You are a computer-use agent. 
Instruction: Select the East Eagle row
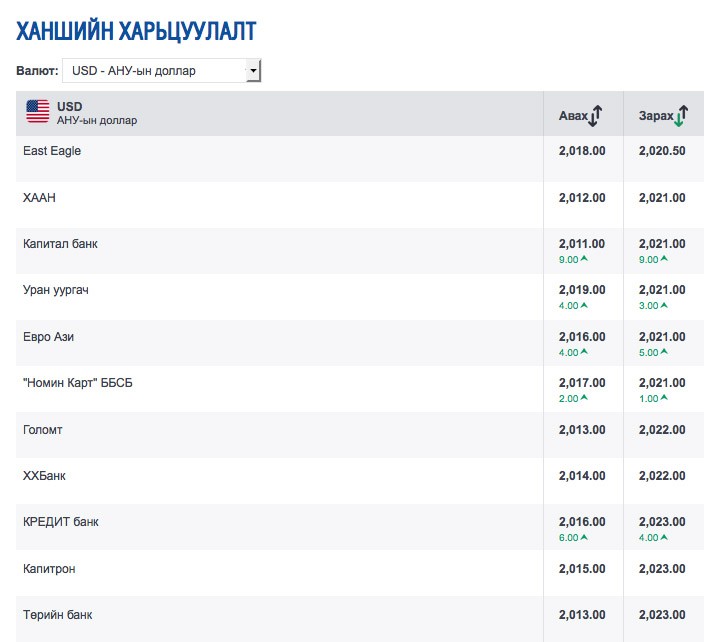(52, 151)
